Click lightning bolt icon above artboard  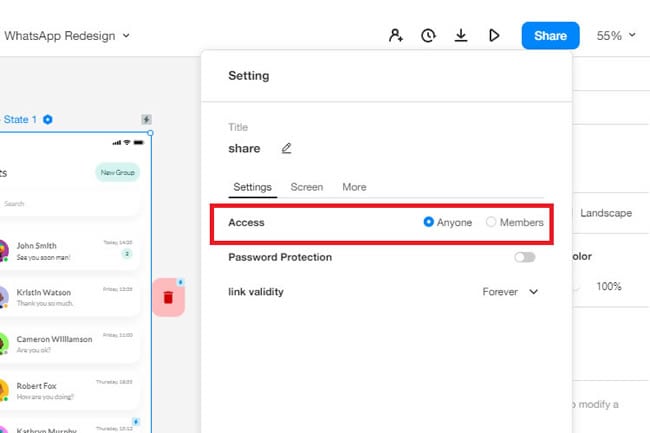tap(146, 119)
